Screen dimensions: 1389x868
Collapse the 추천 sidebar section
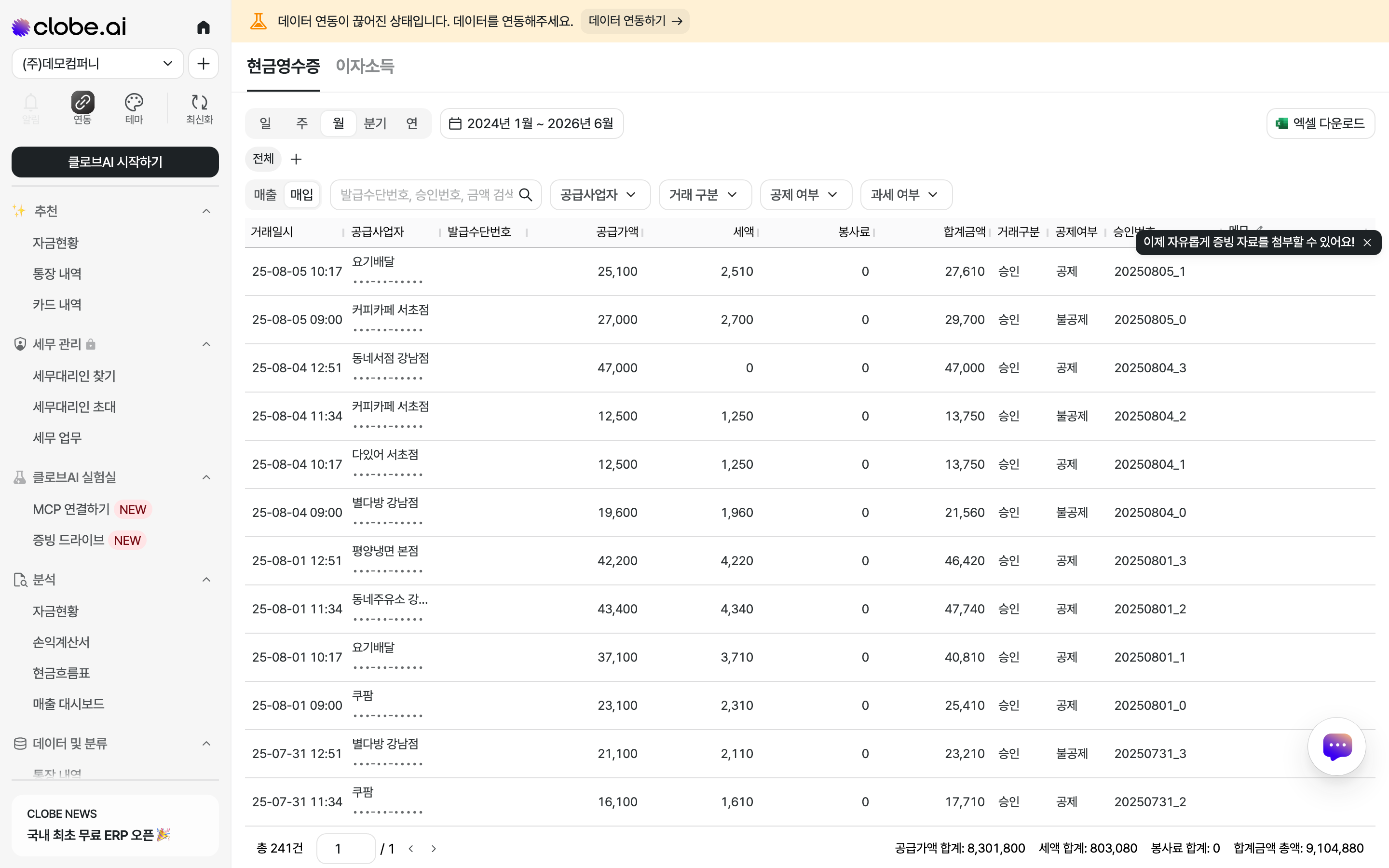pyautogui.click(x=206, y=211)
